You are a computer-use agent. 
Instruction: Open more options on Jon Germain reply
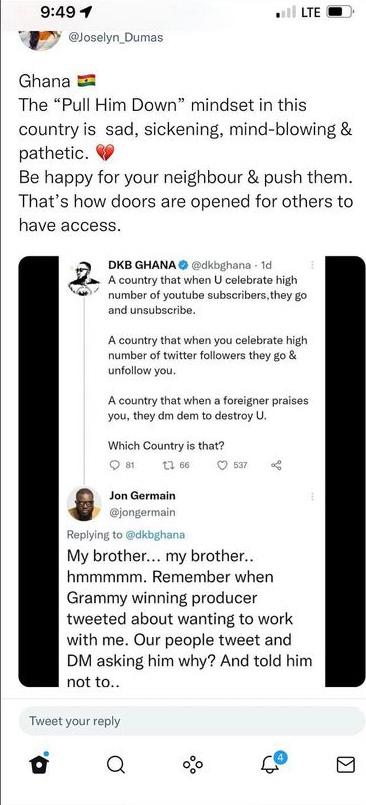312,496
